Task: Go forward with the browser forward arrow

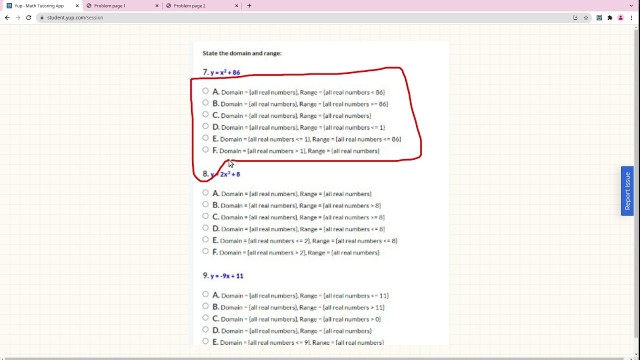Action: 18,18
